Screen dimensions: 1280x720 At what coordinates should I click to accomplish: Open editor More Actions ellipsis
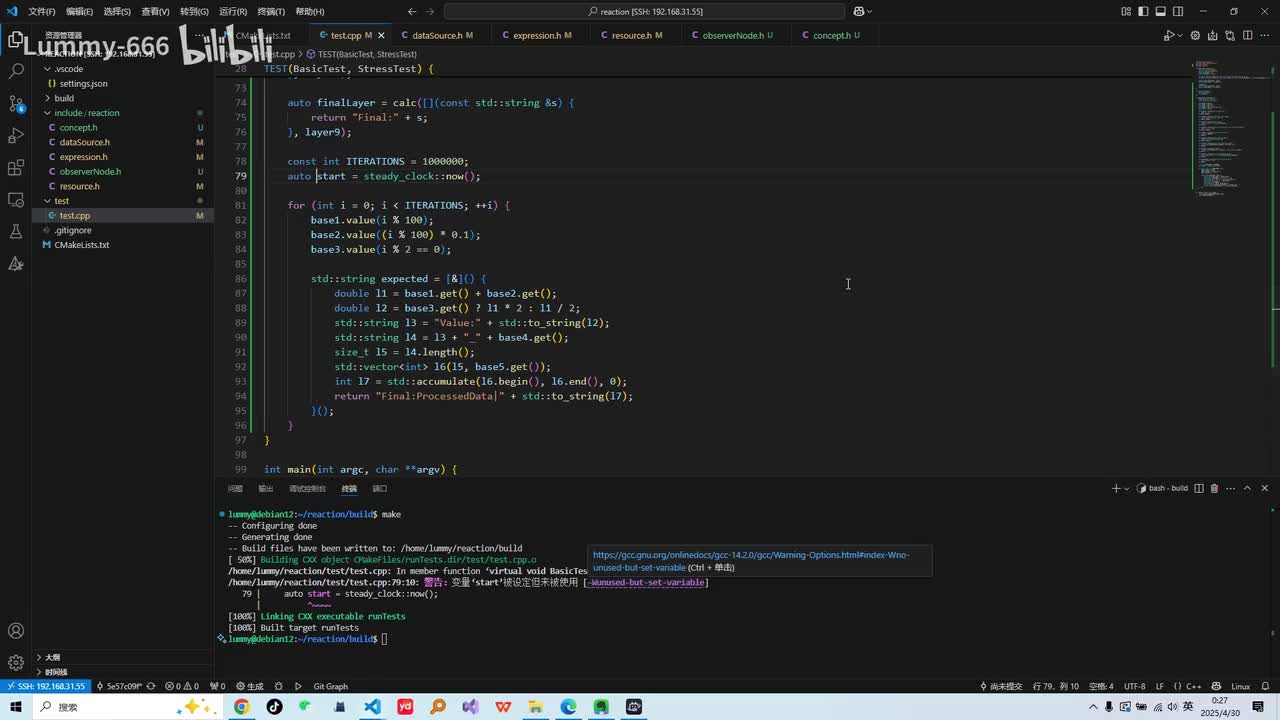tap(1264, 35)
